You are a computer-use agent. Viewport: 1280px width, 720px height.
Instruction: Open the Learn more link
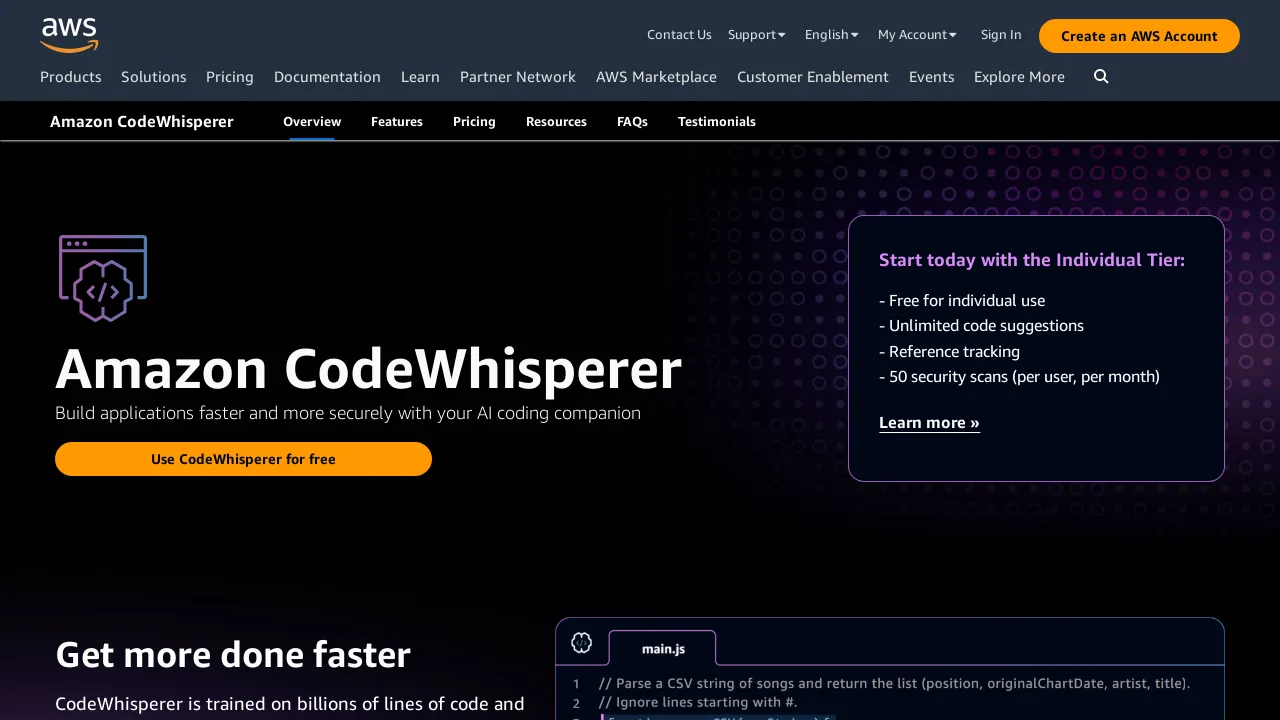pos(929,422)
